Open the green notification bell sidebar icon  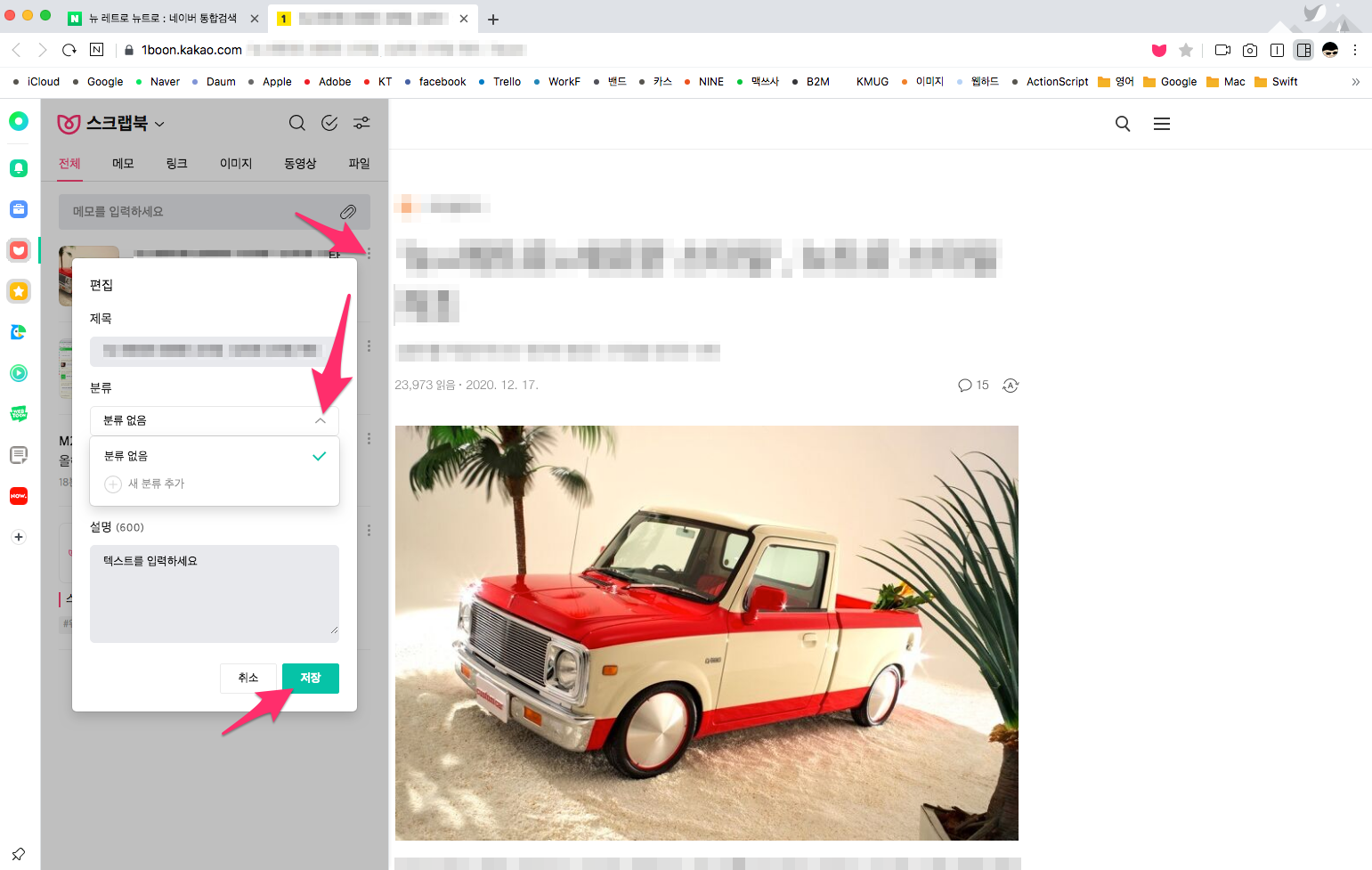19,167
